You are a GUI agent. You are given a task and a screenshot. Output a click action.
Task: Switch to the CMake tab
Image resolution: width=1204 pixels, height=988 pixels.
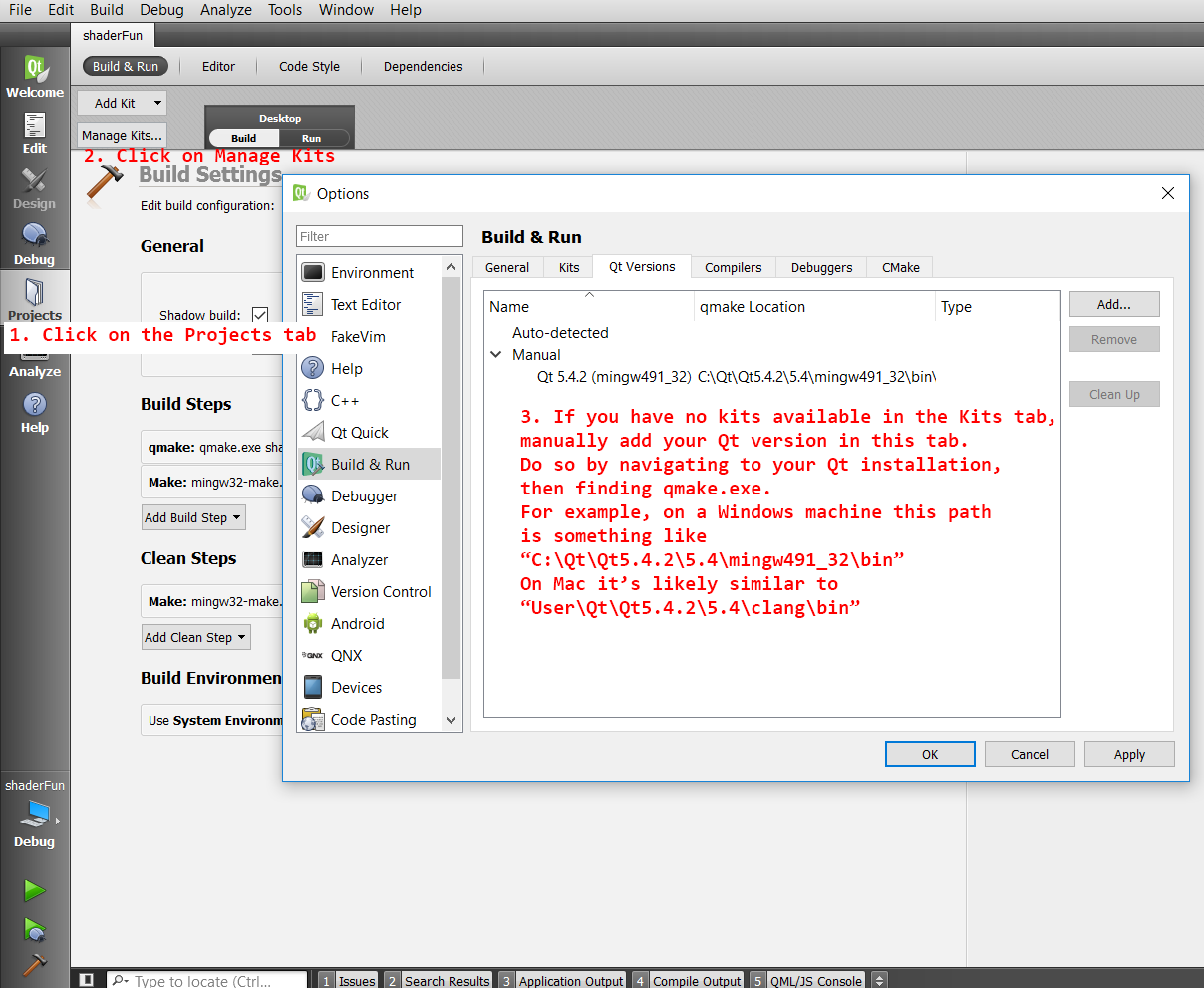pyautogui.click(x=900, y=267)
